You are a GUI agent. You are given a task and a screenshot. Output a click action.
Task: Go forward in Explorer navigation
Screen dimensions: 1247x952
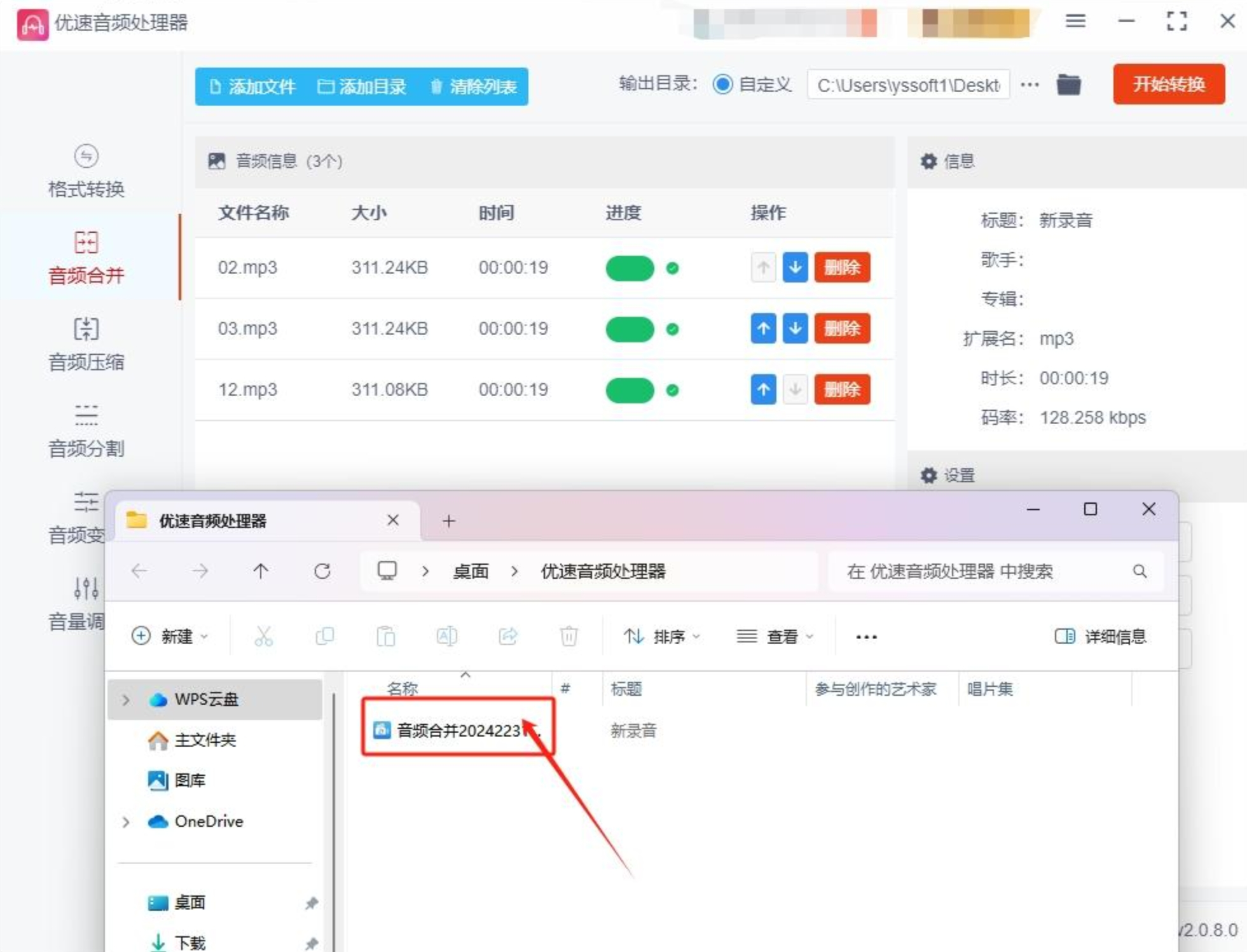(x=200, y=571)
